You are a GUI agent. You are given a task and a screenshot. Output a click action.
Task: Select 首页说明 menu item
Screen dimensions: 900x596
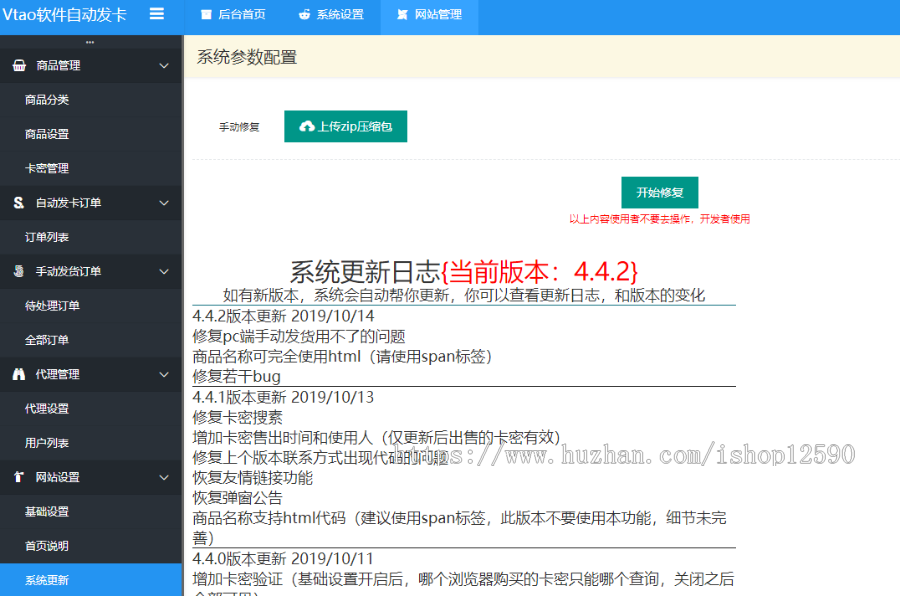91,546
